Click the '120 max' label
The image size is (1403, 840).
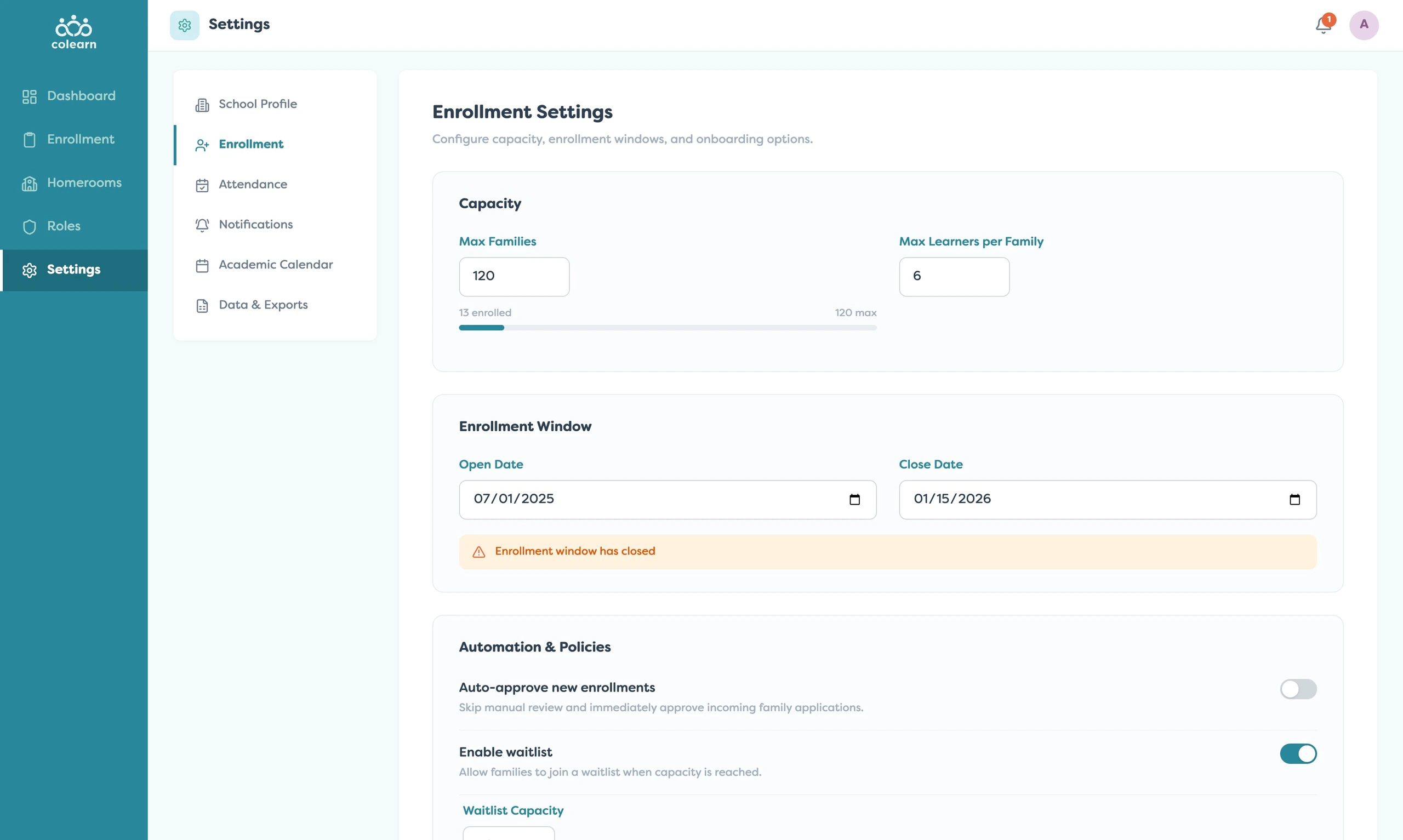855,312
